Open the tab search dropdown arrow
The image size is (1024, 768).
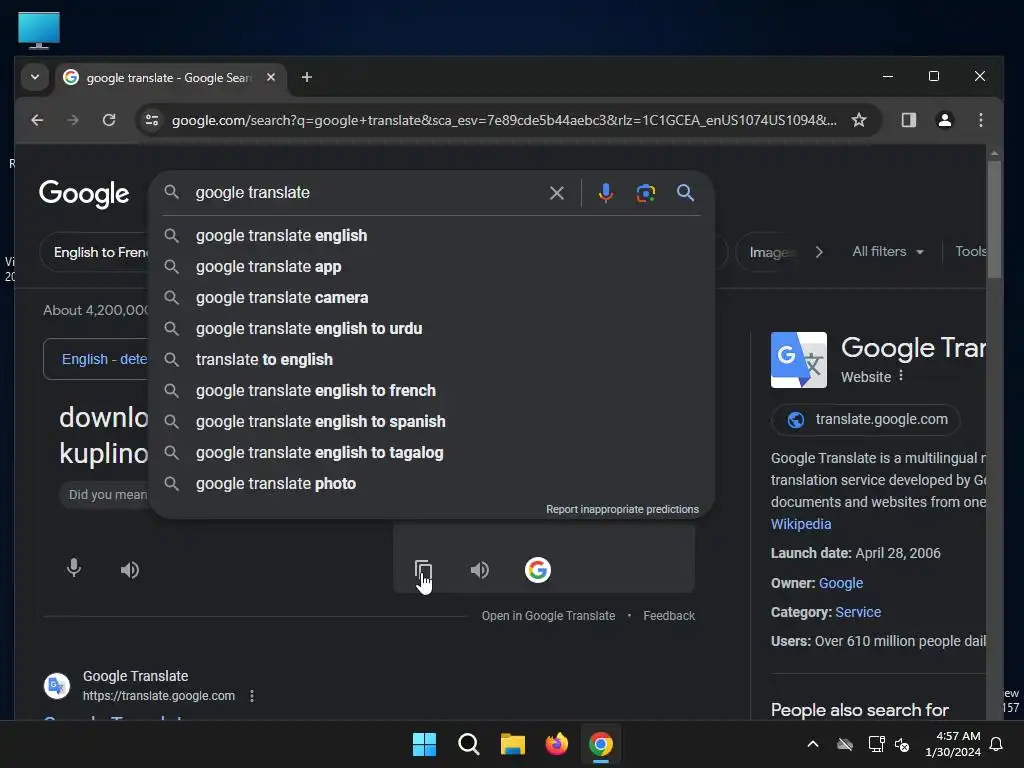click(35, 77)
